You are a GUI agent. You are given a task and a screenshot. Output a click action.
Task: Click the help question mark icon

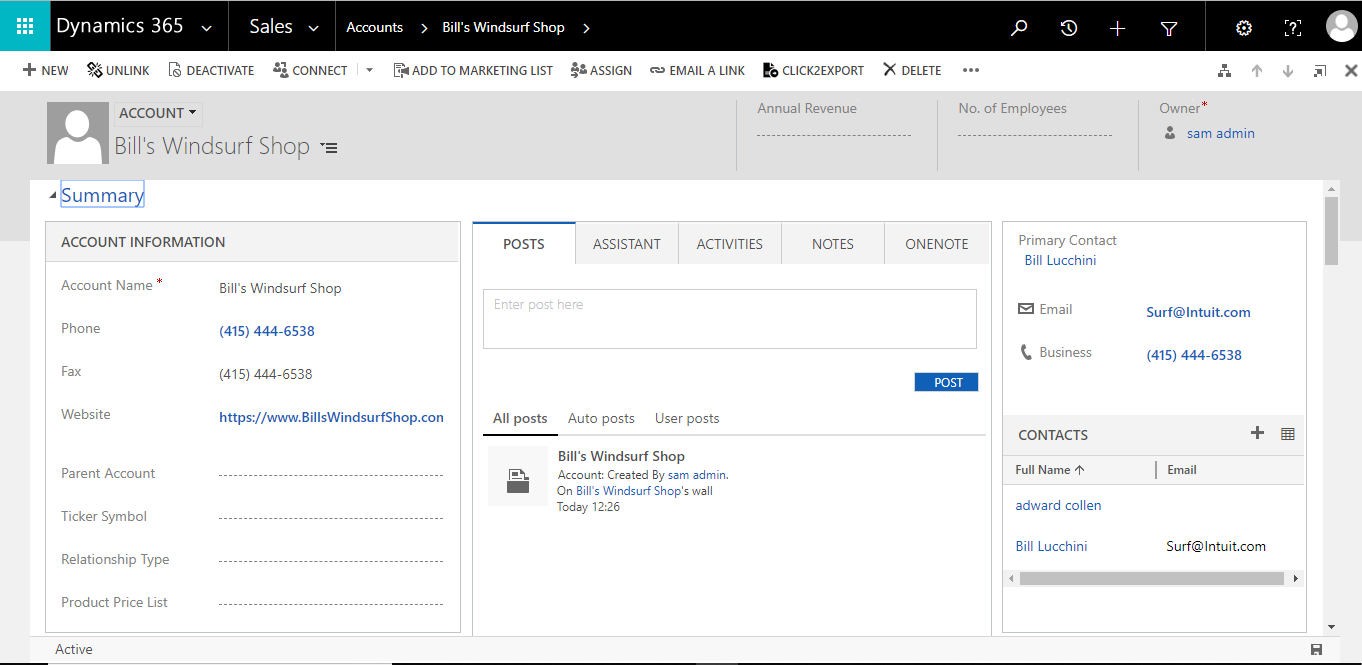pyautogui.click(x=1293, y=28)
